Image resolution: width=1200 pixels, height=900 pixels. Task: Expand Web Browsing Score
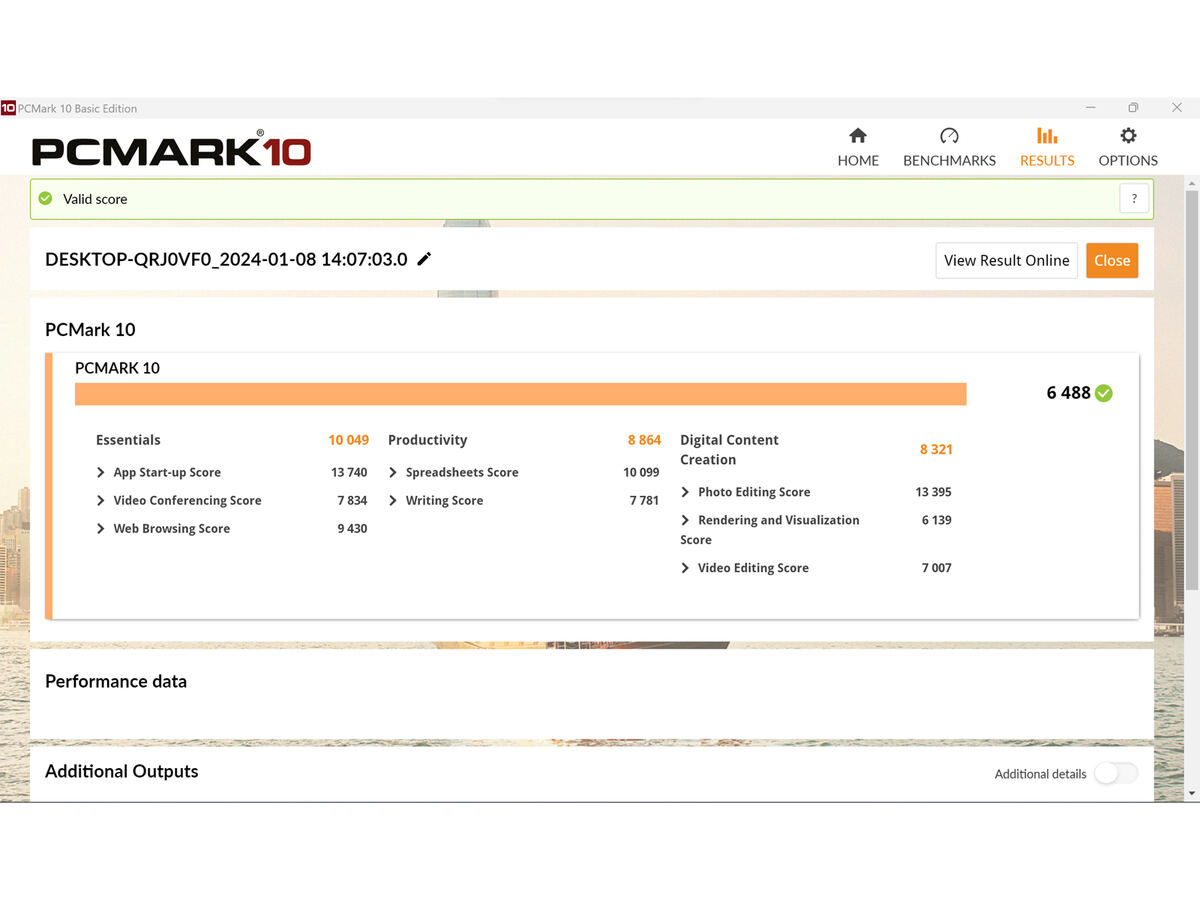click(x=100, y=528)
